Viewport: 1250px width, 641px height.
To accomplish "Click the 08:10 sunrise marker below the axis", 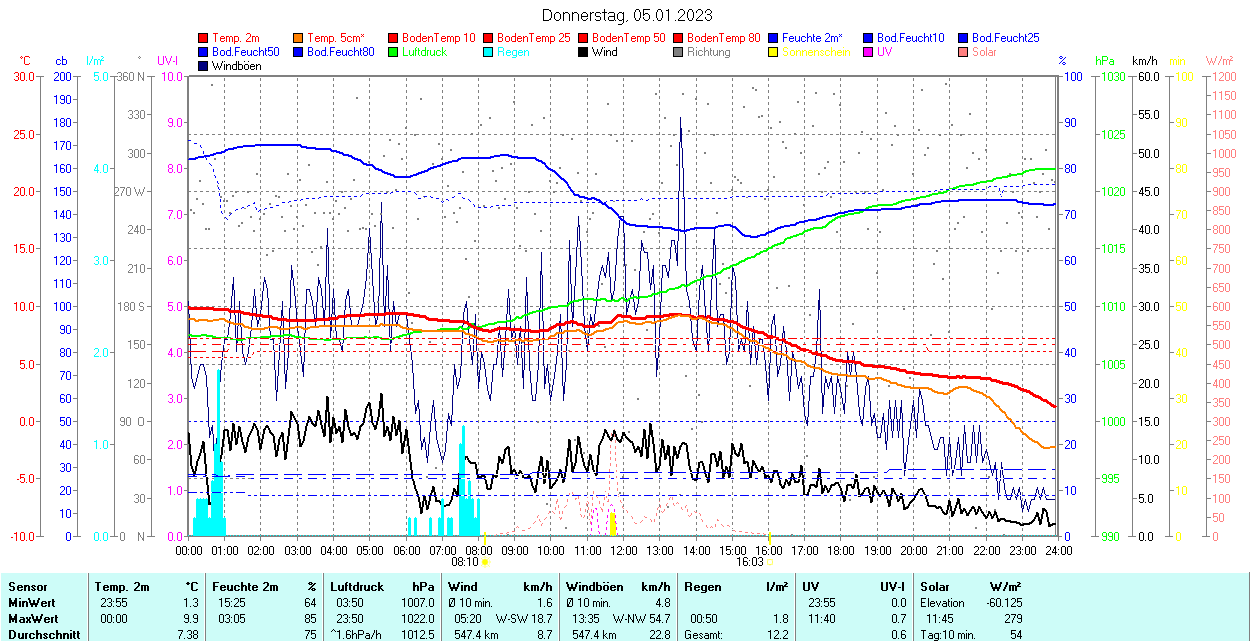I will tap(464, 562).
